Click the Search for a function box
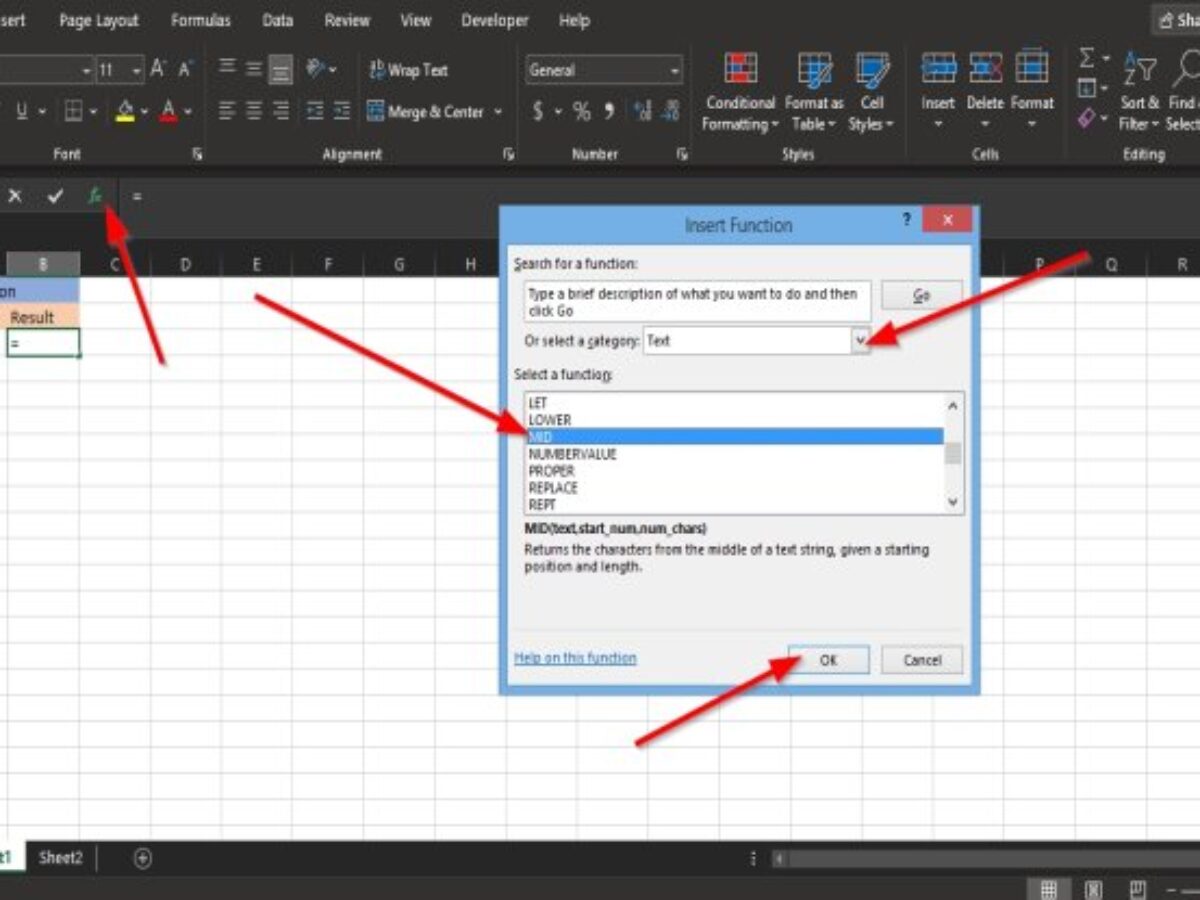1200x900 pixels. tap(697, 301)
